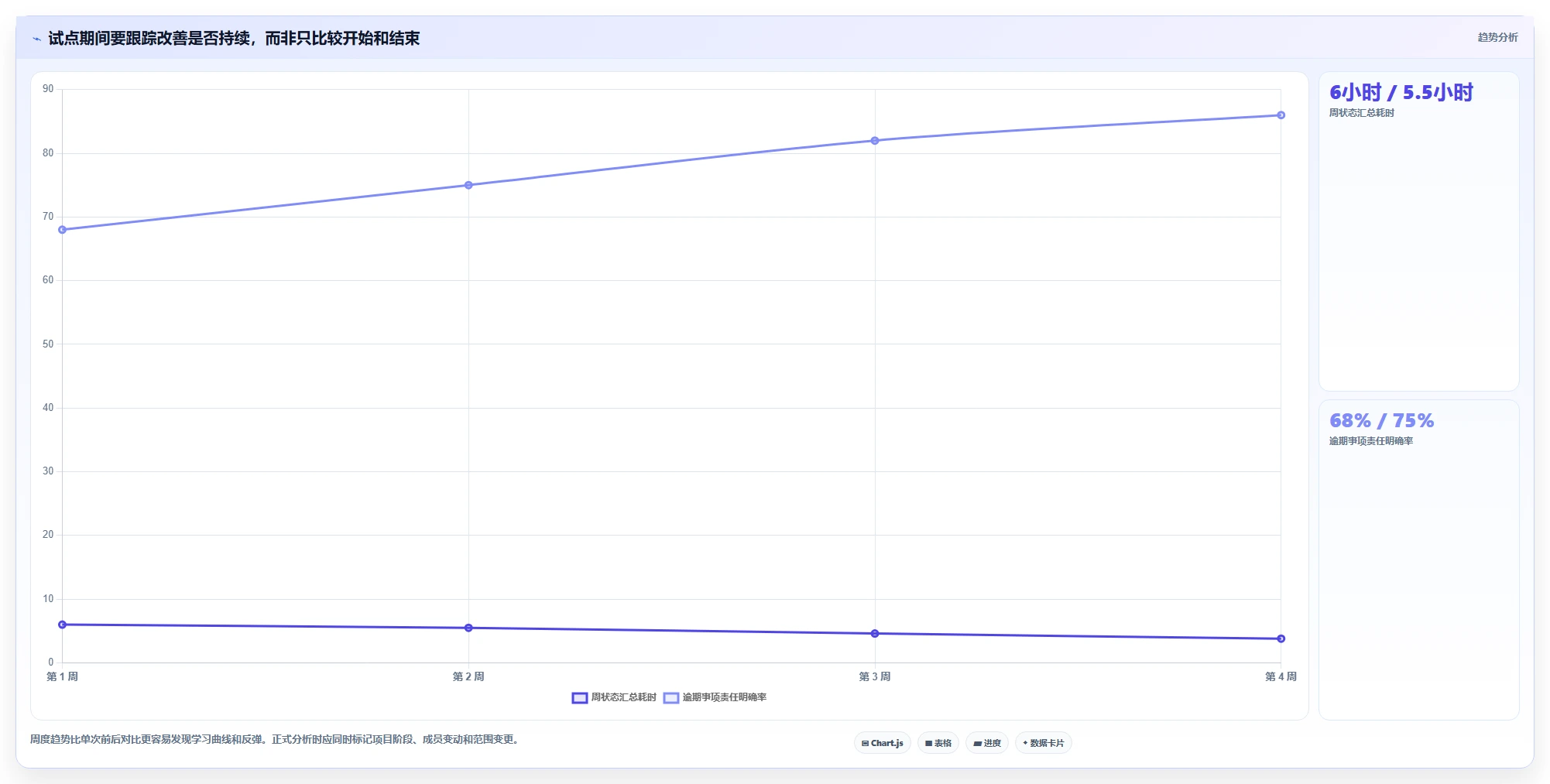Click the 第 2 周 x-axis label
Screen dimensions: 1550x784
tap(468, 676)
